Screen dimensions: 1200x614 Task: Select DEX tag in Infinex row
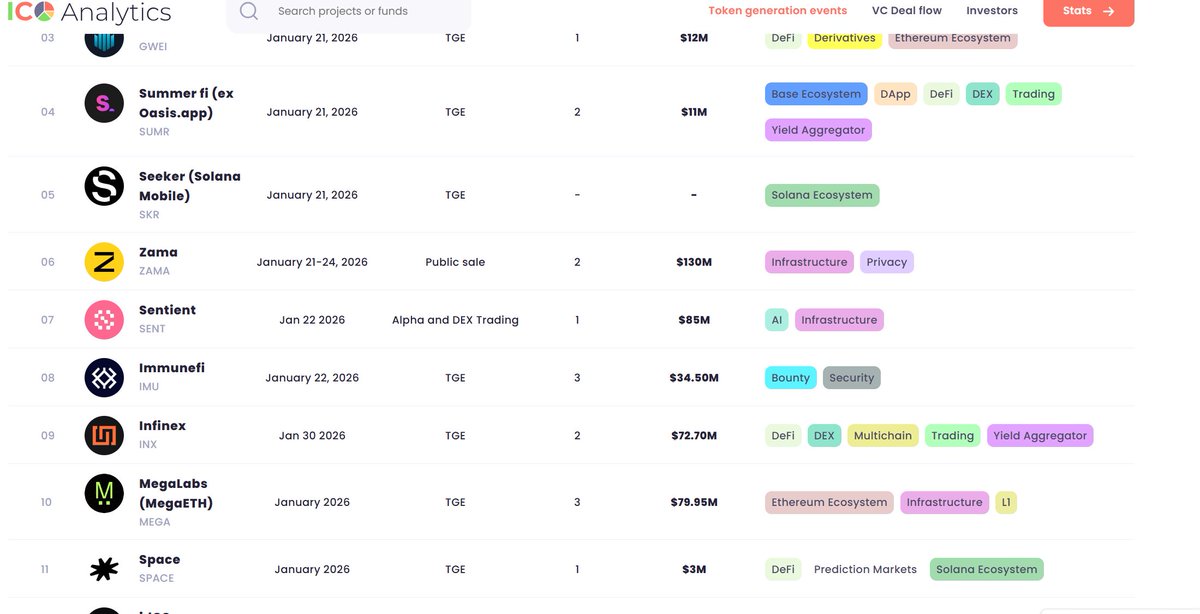(824, 436)
